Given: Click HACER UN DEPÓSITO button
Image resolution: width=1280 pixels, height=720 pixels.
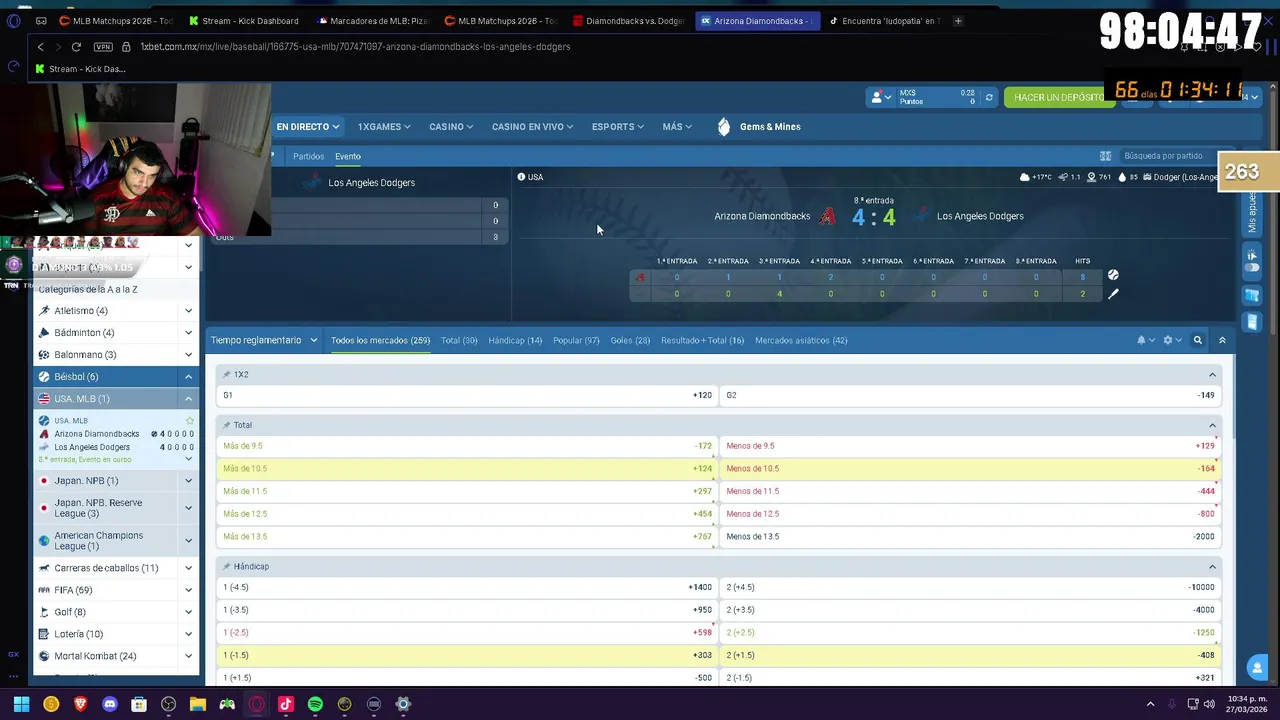Looking at the screenshot, I should point(1058,97).
